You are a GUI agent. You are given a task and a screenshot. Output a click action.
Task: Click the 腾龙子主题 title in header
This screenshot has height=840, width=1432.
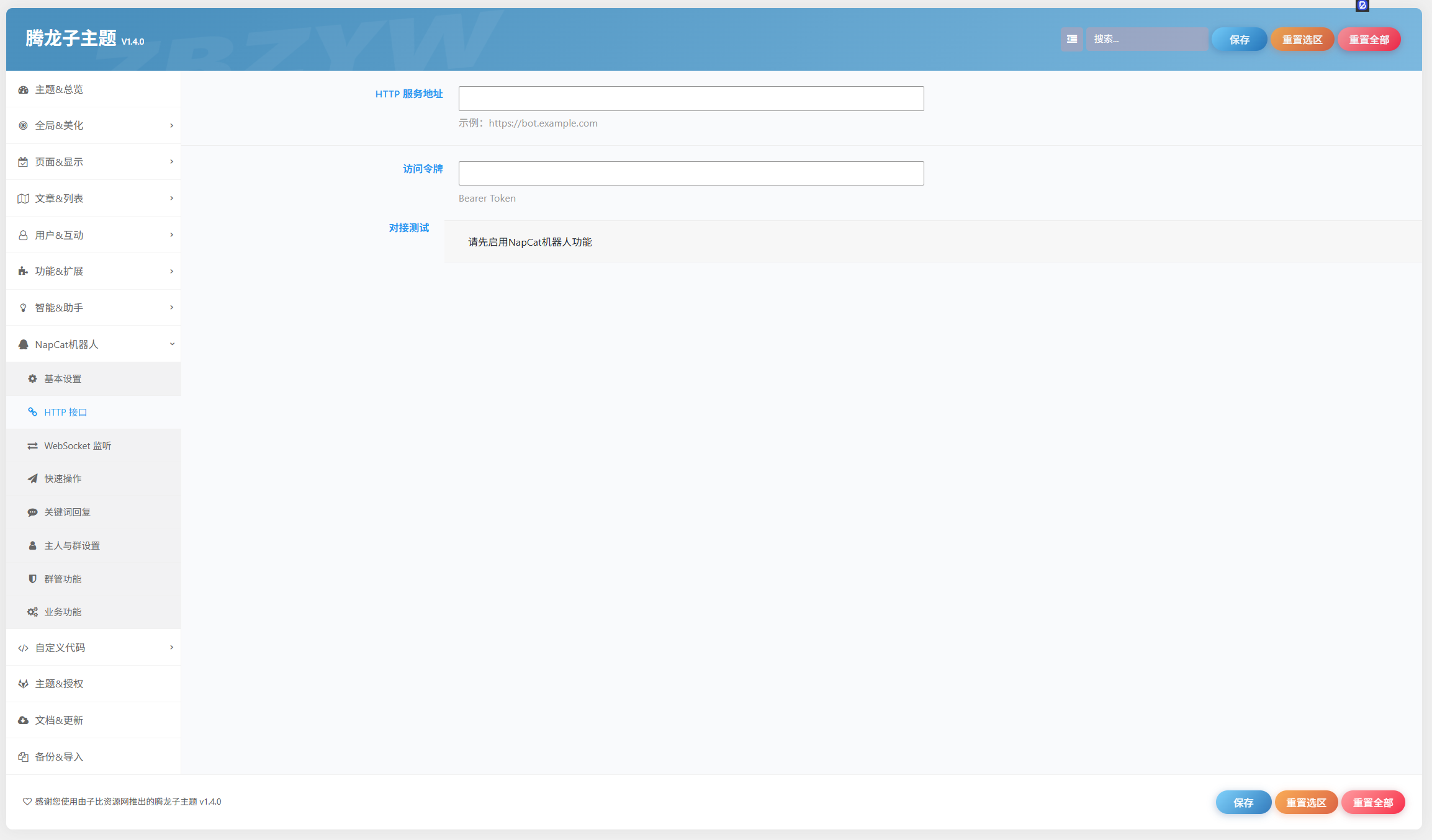coord(71,38)
